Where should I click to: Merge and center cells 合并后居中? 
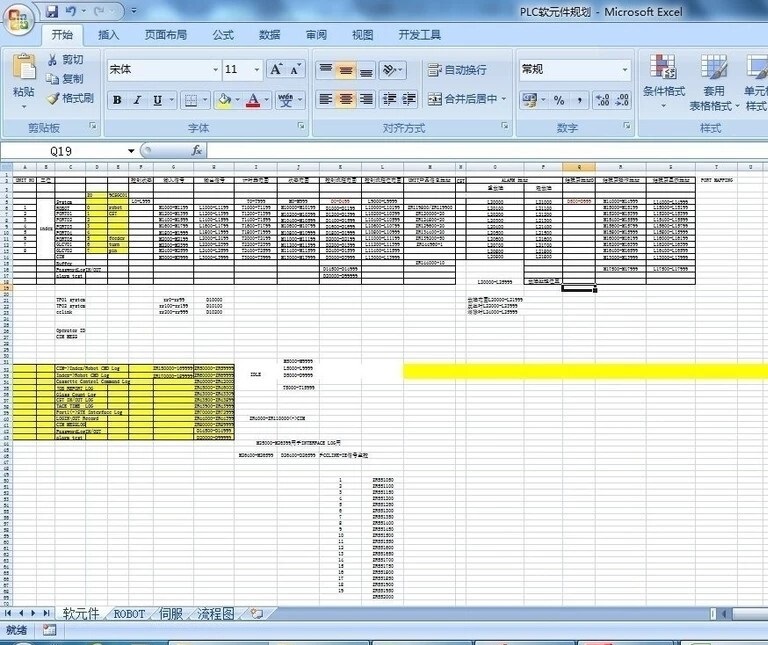pyautogui.click(x=462, y=99)
